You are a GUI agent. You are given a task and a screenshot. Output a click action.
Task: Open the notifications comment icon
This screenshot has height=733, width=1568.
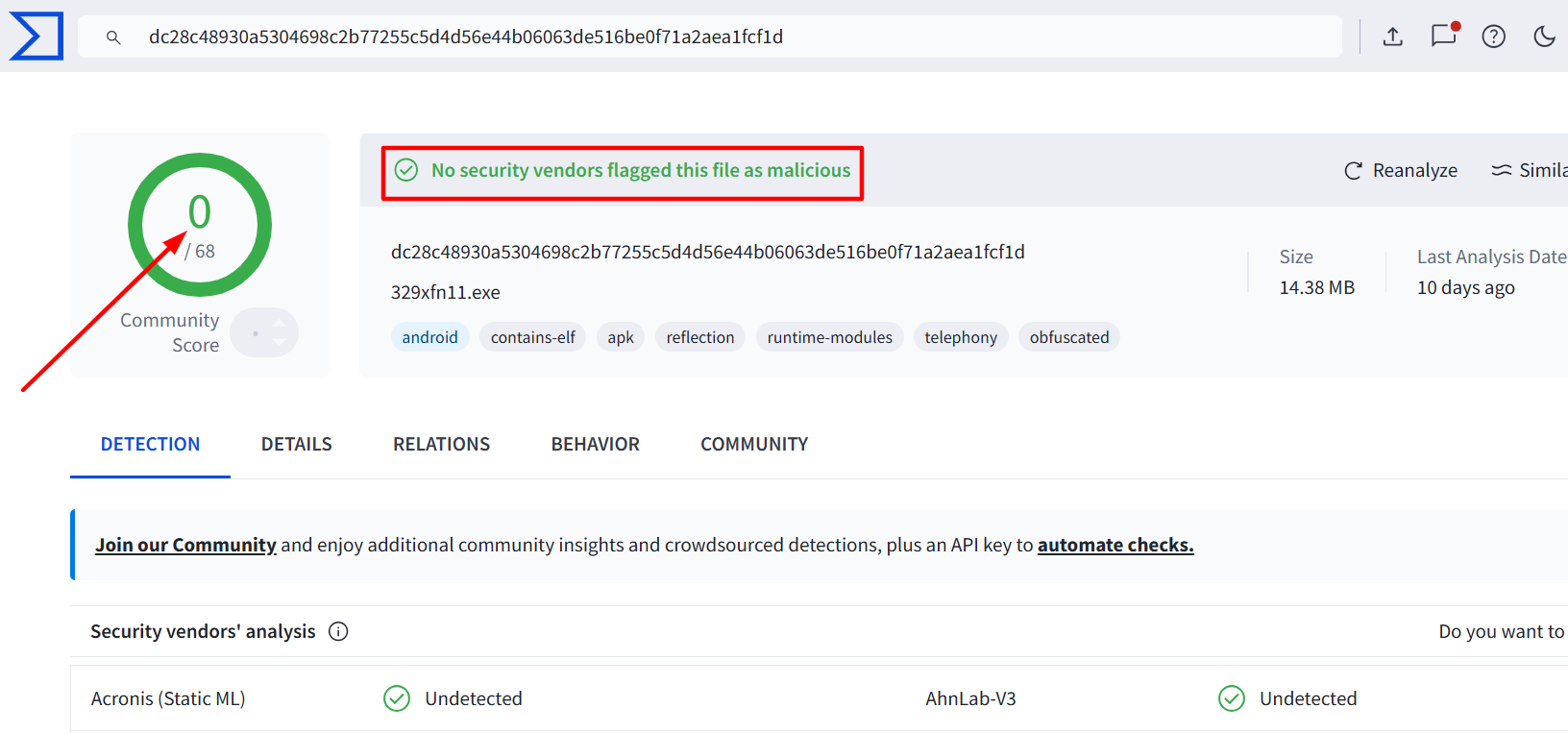(x=1444, y=36)
